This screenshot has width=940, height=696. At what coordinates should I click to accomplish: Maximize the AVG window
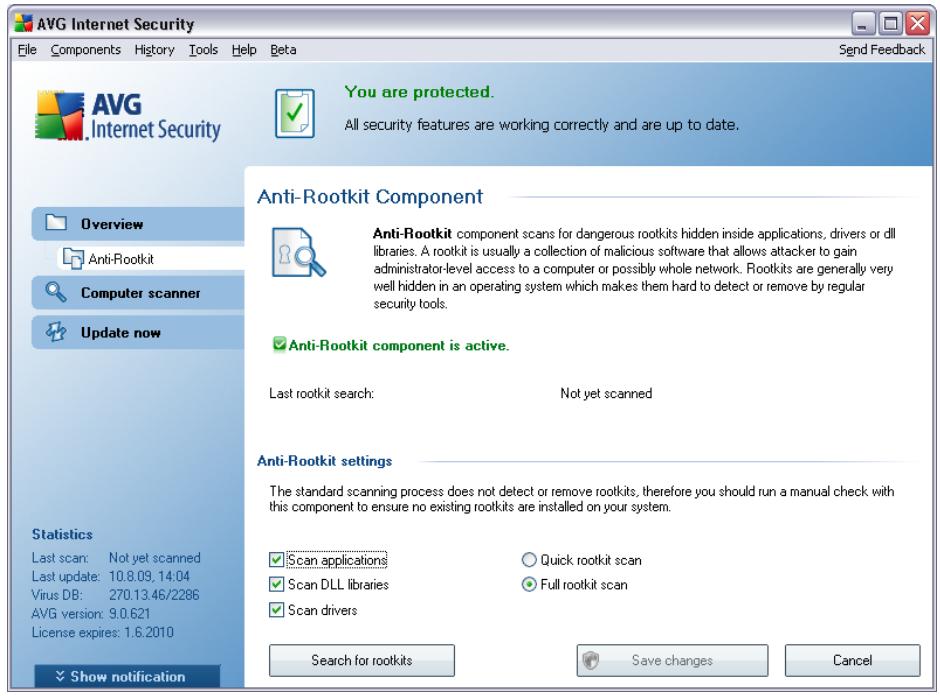coord(890,23)
